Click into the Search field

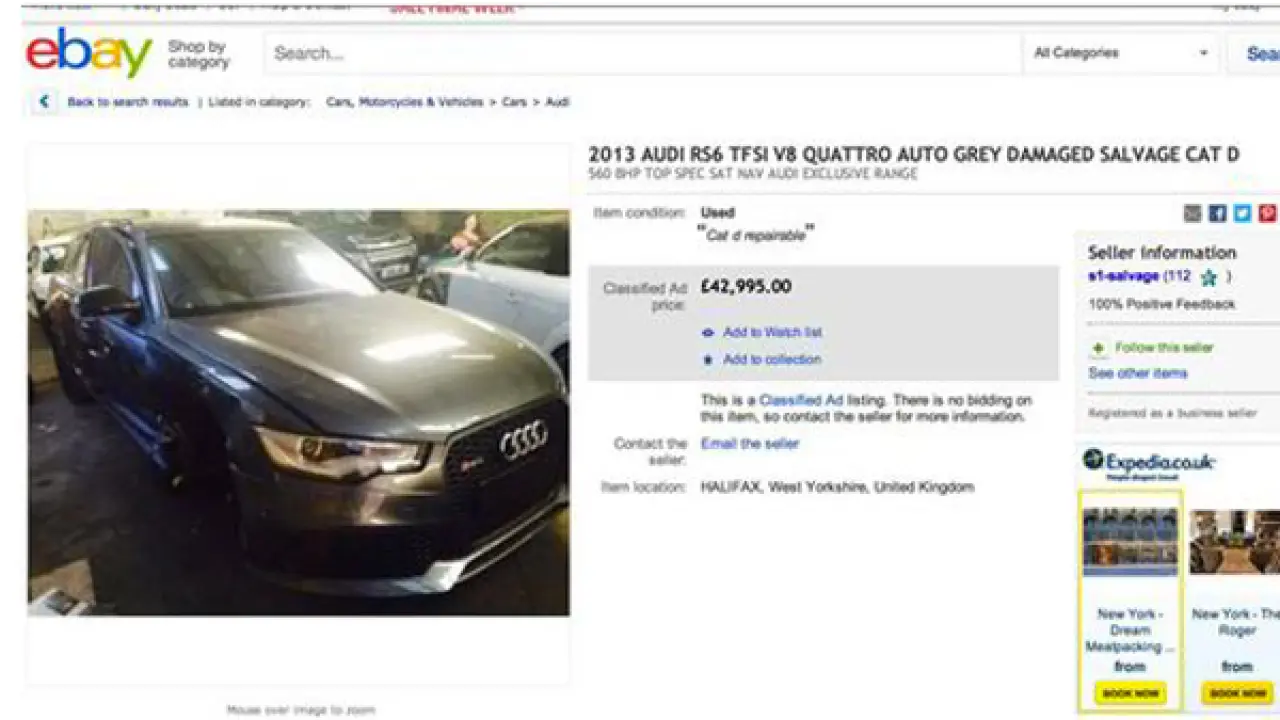640,54
